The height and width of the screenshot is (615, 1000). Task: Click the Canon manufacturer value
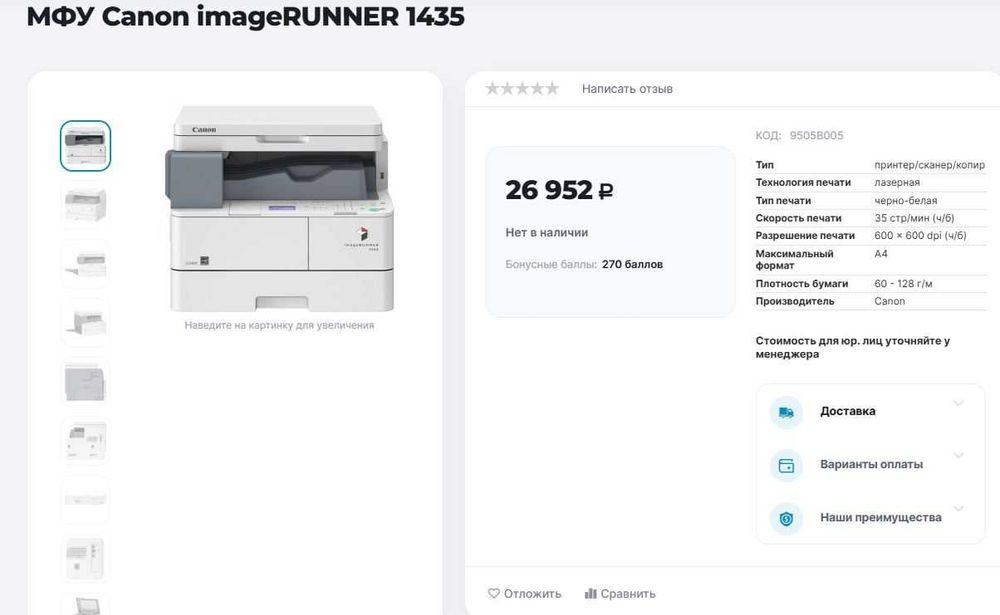889,301
